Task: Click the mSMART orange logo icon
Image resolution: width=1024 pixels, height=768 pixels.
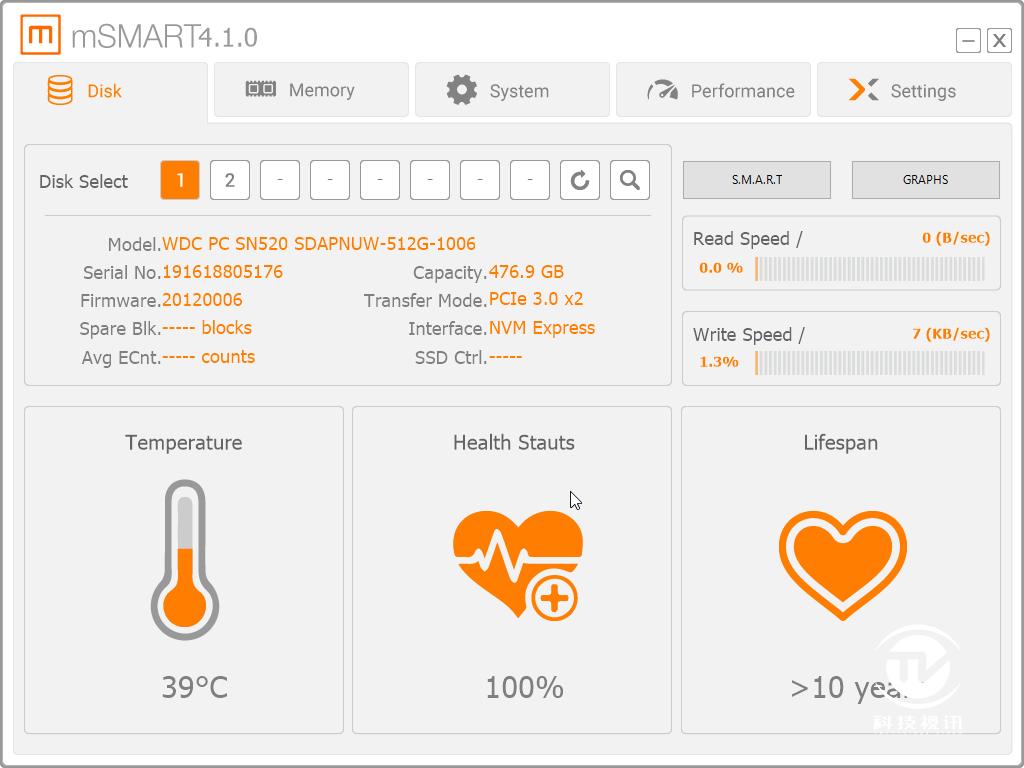Action: 40,34
